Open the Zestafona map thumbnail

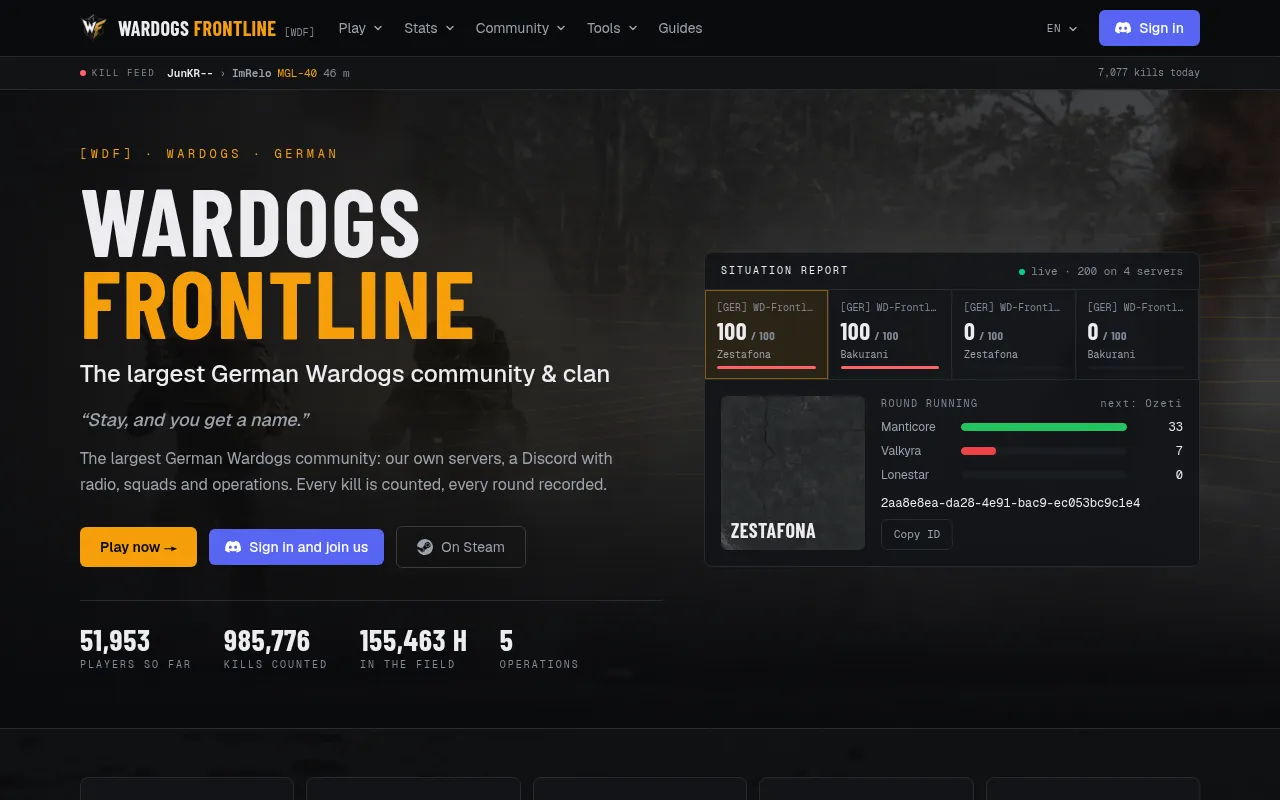click(793, 473)
